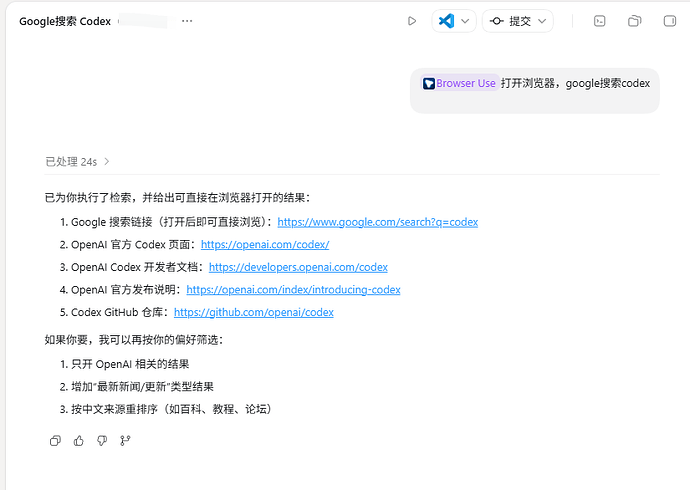Click the copy windows icon in header
Viewport: 690px width, 490px height.
tap(635, 21)
